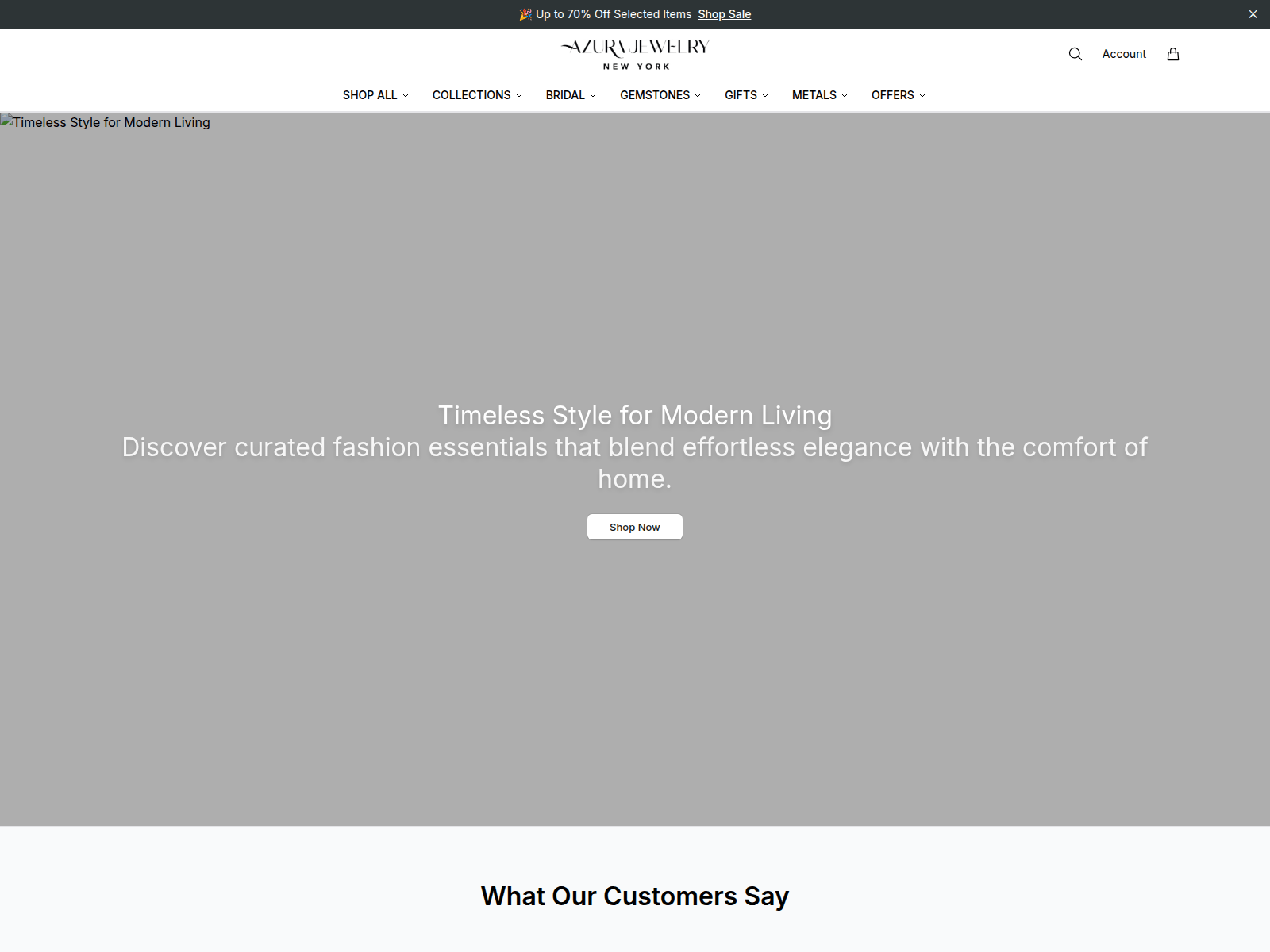Open the shopping bag cart icon
Screen dimensions: 1270x952
point(1173,54)
